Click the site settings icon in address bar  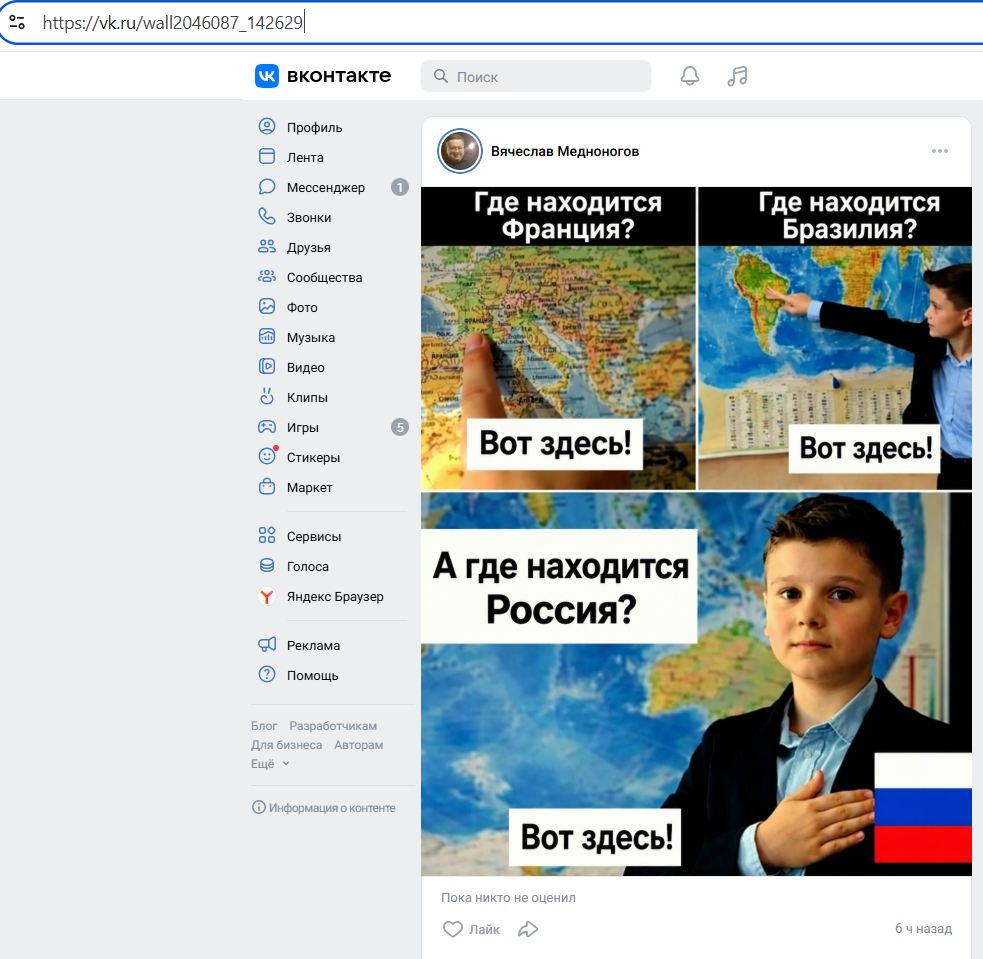click(17, 23)
